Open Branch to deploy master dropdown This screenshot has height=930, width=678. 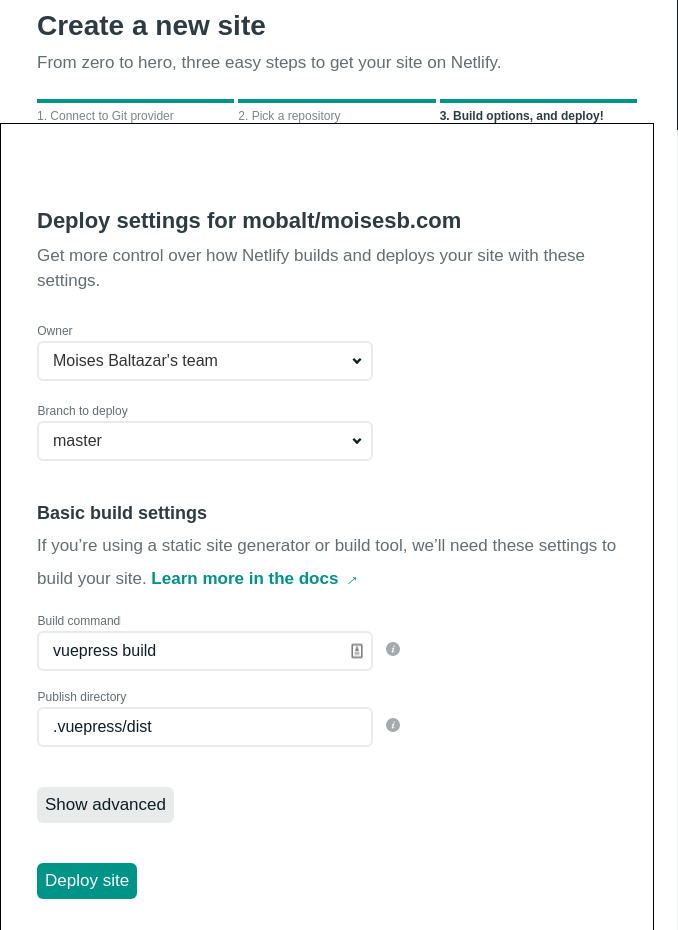(x=205, y=441)
